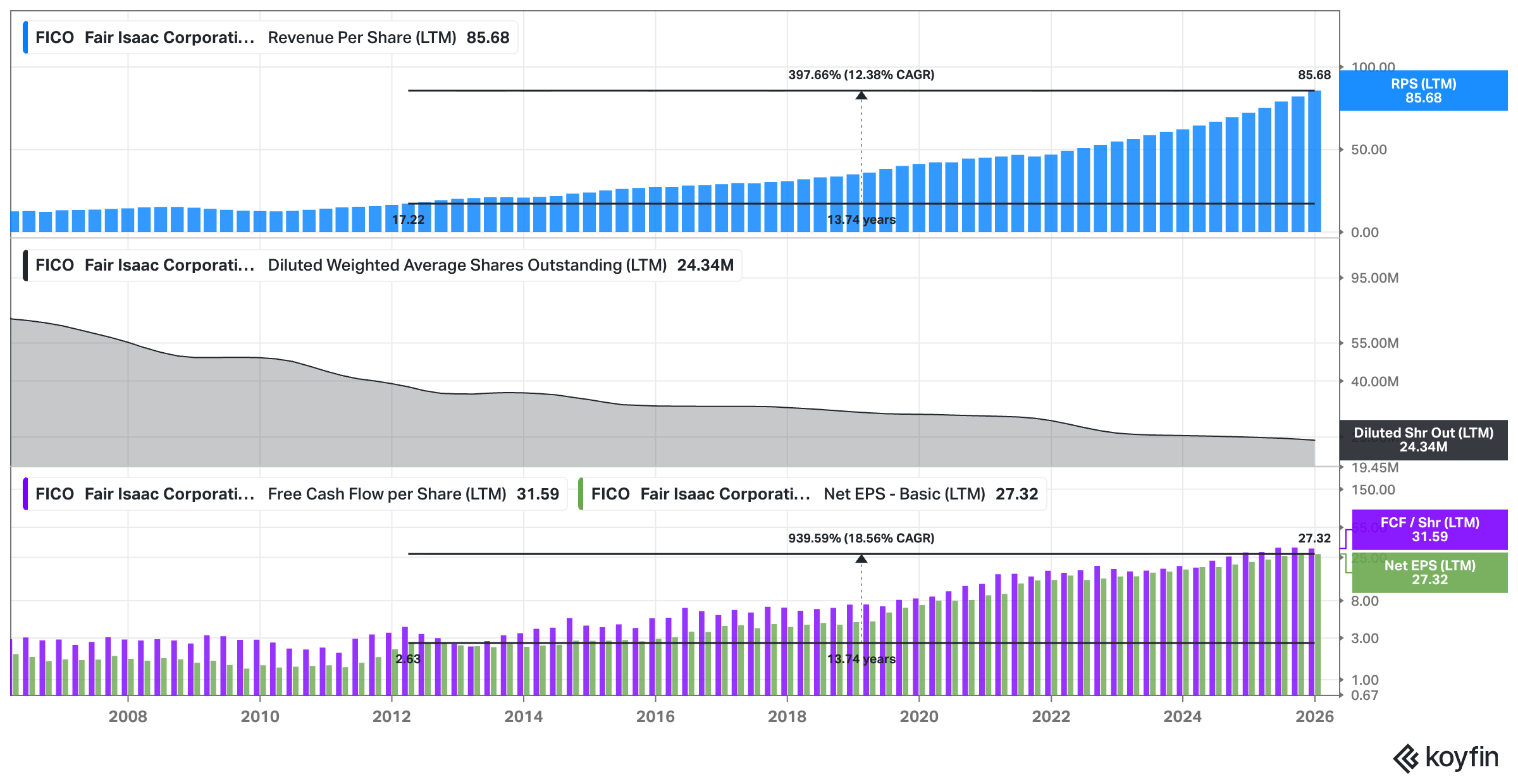Click the black Diluted Shares legend color bar

(25, 265)
